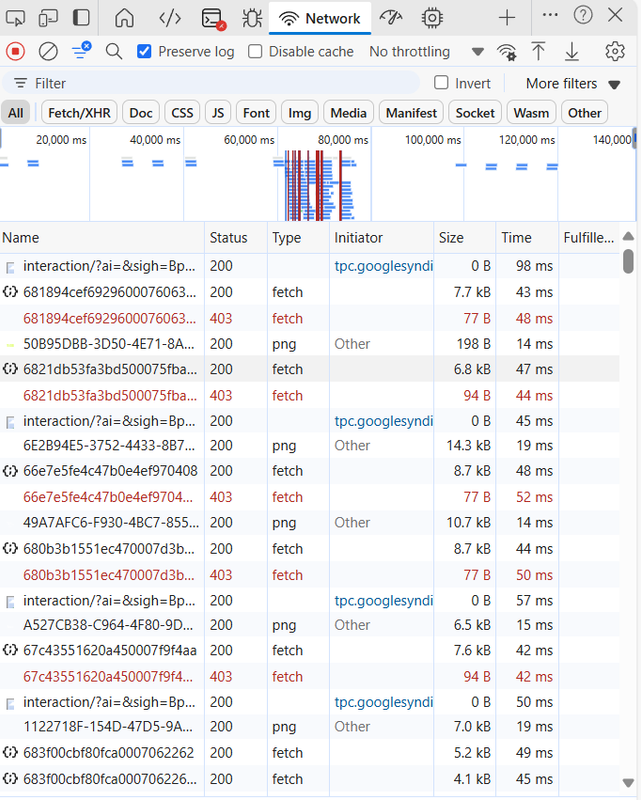Open tpc.googlesyndi initiator link in first row
This screenshot has width=641, height=800.
tap(383, 266)
